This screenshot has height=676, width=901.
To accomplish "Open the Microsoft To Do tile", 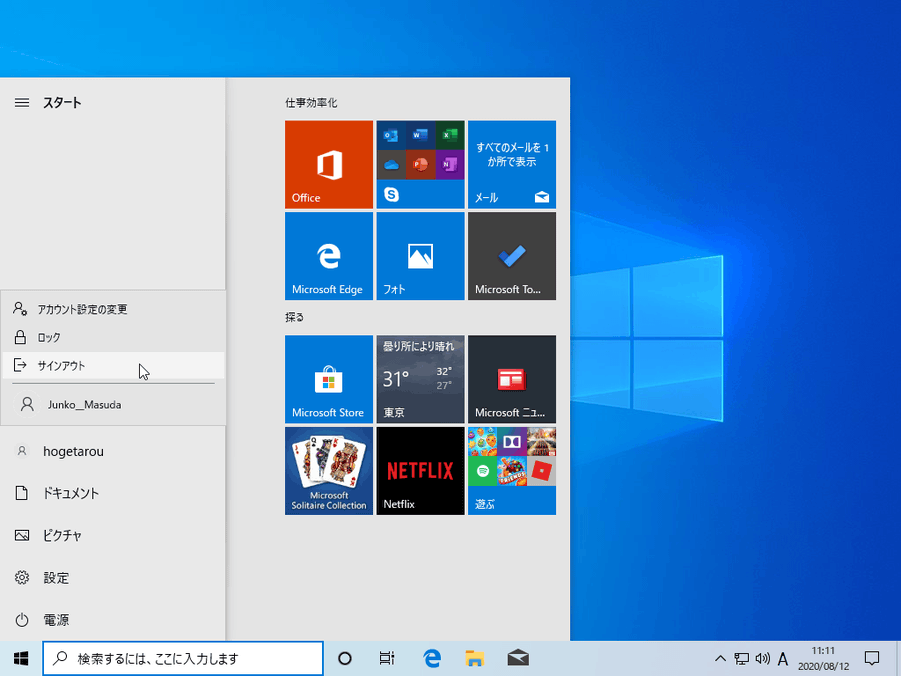I will (x=512, y=256).
